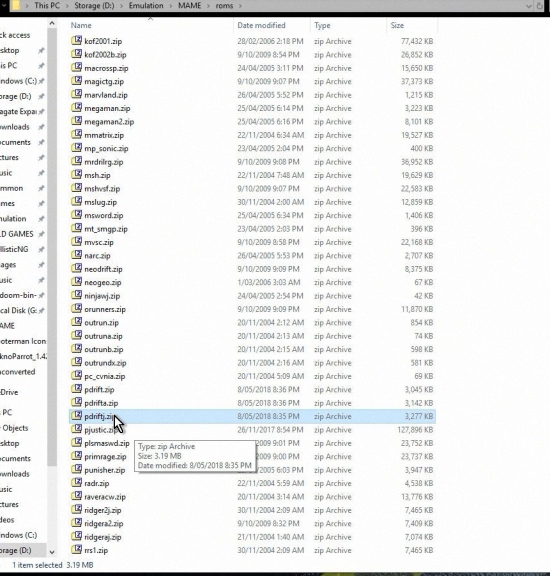This screenshot has height=576, width=550.
Task: Select the radr.zip file name
Action: [97, 483]
